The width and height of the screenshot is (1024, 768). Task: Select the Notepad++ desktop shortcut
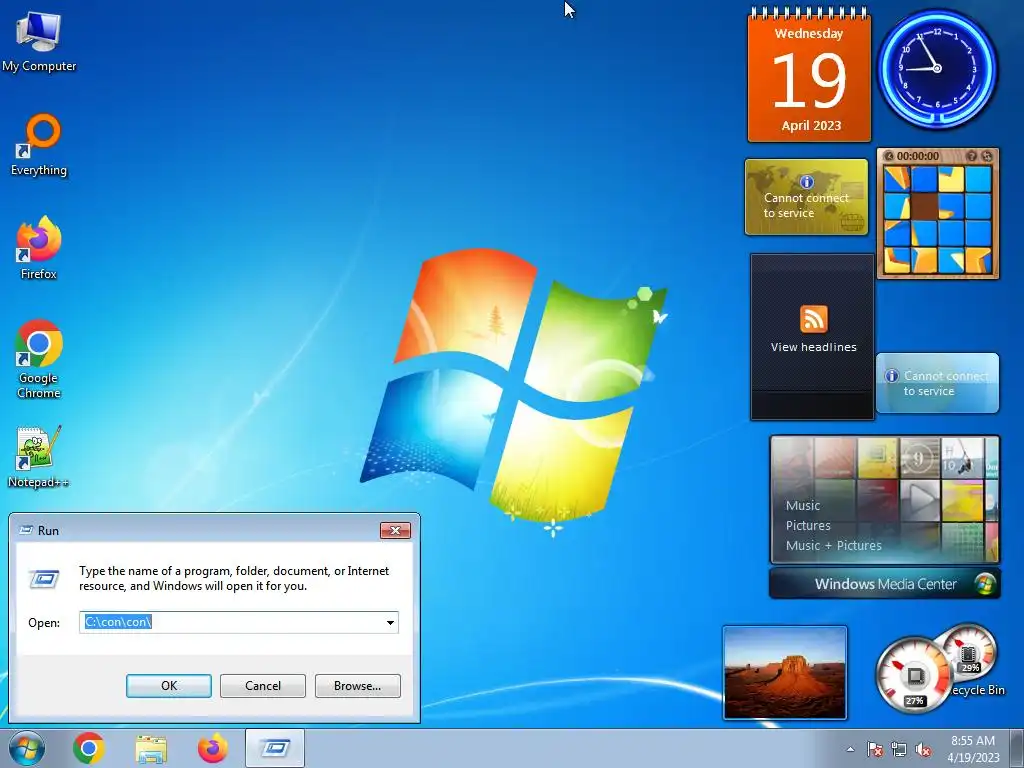39,457
